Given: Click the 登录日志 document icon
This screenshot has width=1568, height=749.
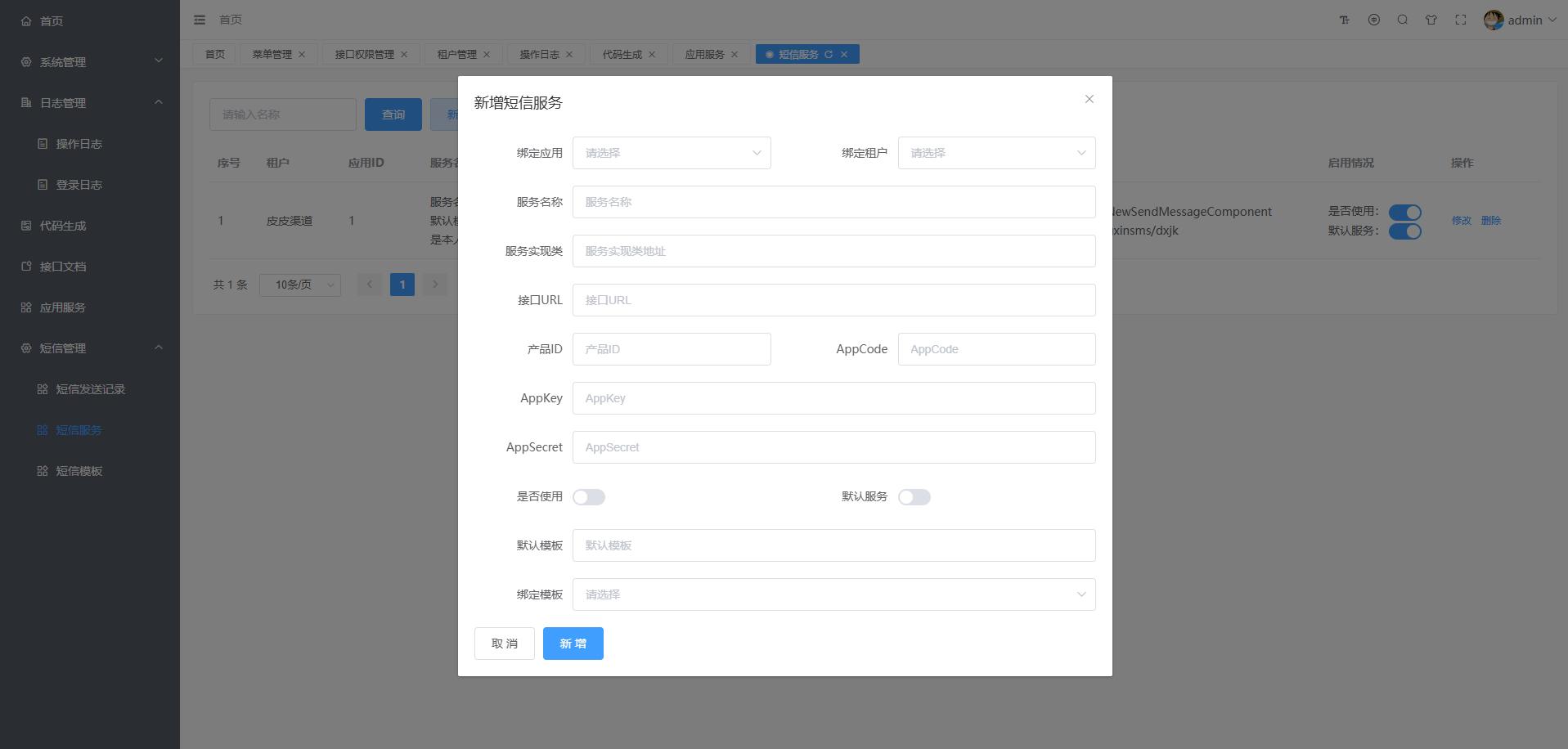Looking at the screenshot, I should [43, 185].
